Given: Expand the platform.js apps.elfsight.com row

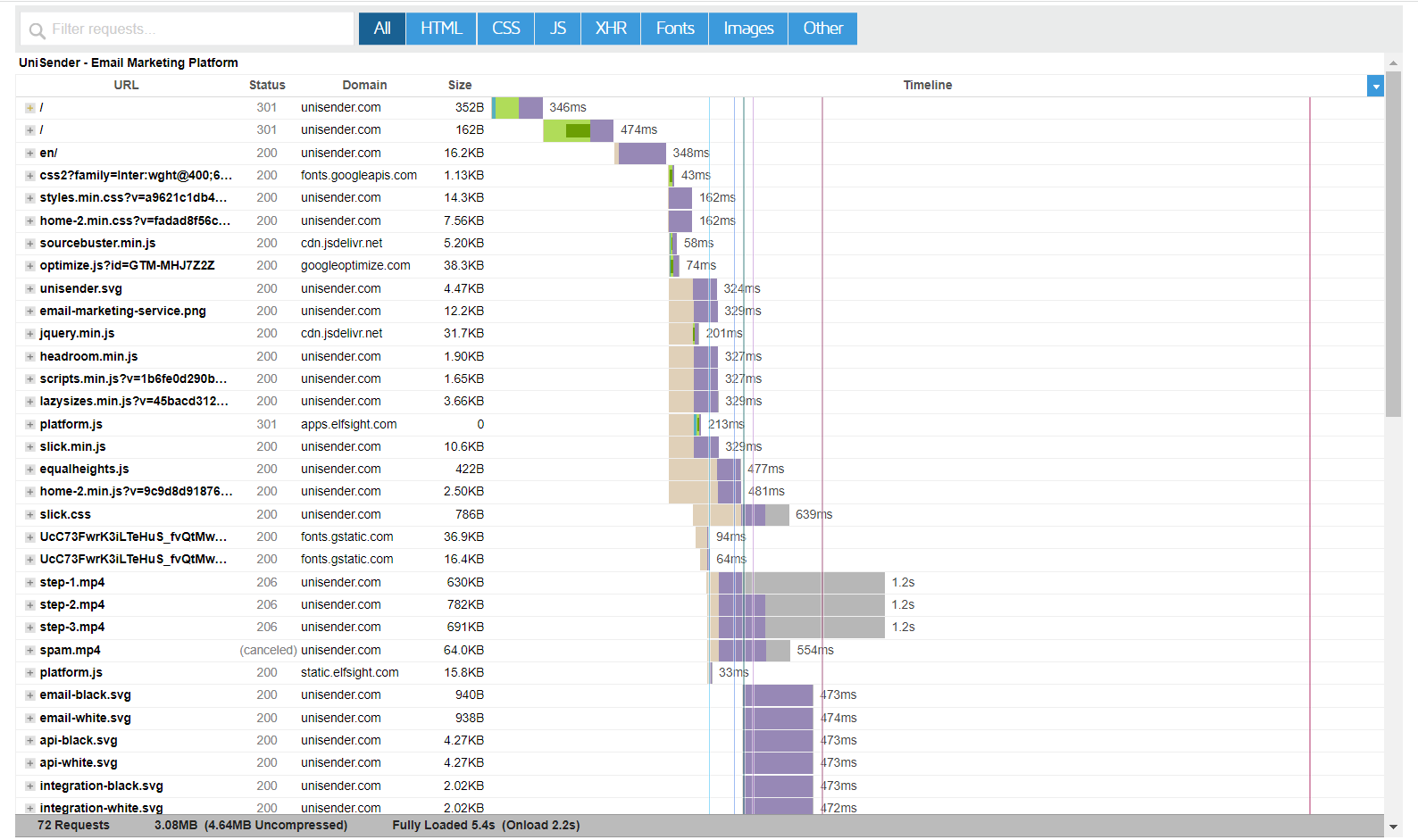Looking at the screenshot, I should pos(30,425).
